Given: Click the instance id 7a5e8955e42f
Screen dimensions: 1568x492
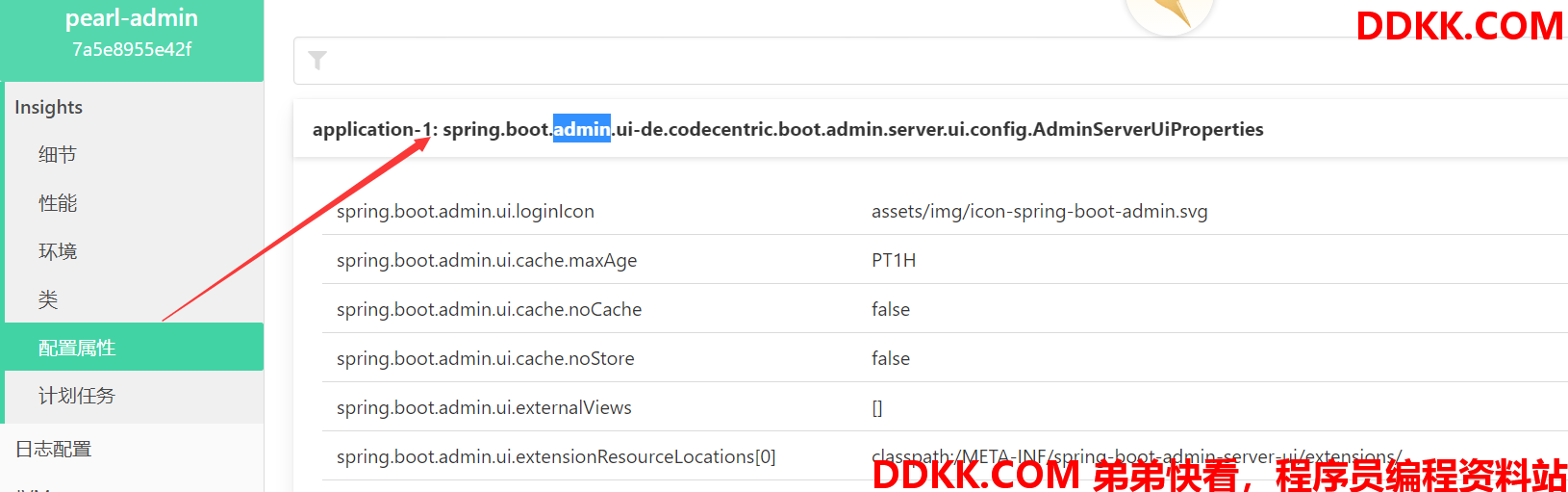Looking at the screenshot, I should [x=132, y=49].
